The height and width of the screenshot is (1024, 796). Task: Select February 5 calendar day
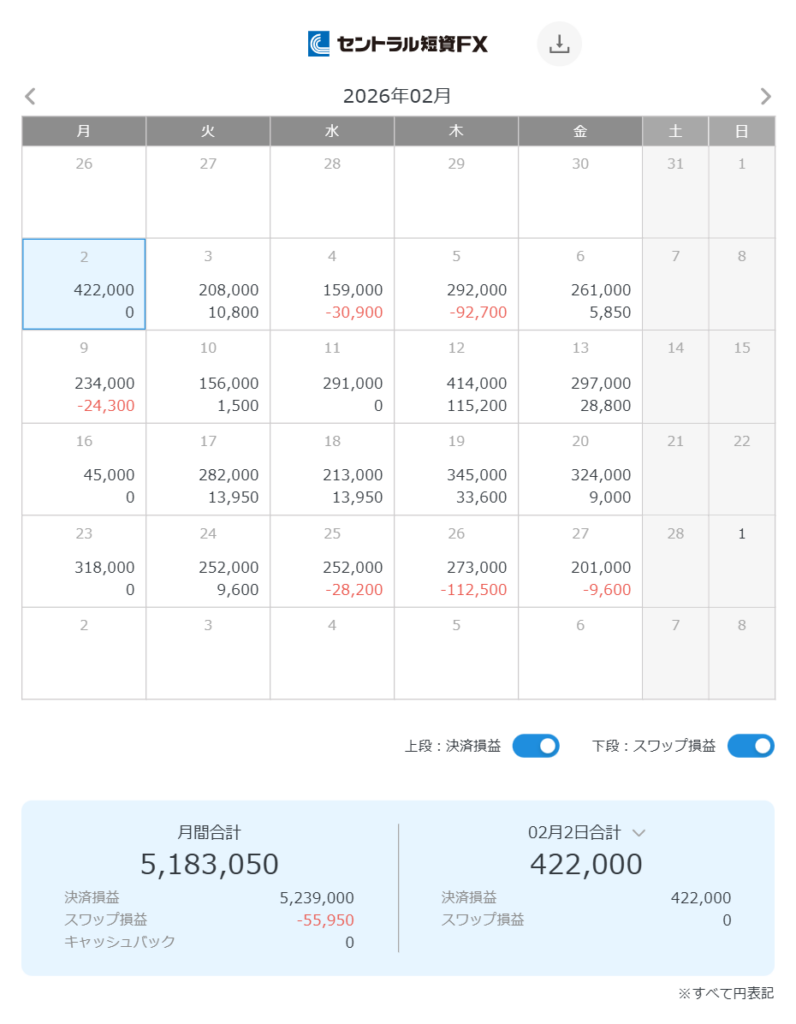click(456, 284)
